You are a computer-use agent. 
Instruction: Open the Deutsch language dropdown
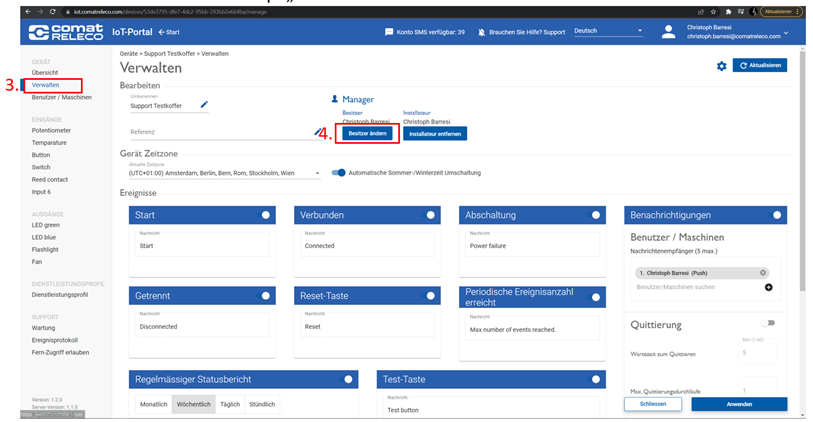pos(608,31)
